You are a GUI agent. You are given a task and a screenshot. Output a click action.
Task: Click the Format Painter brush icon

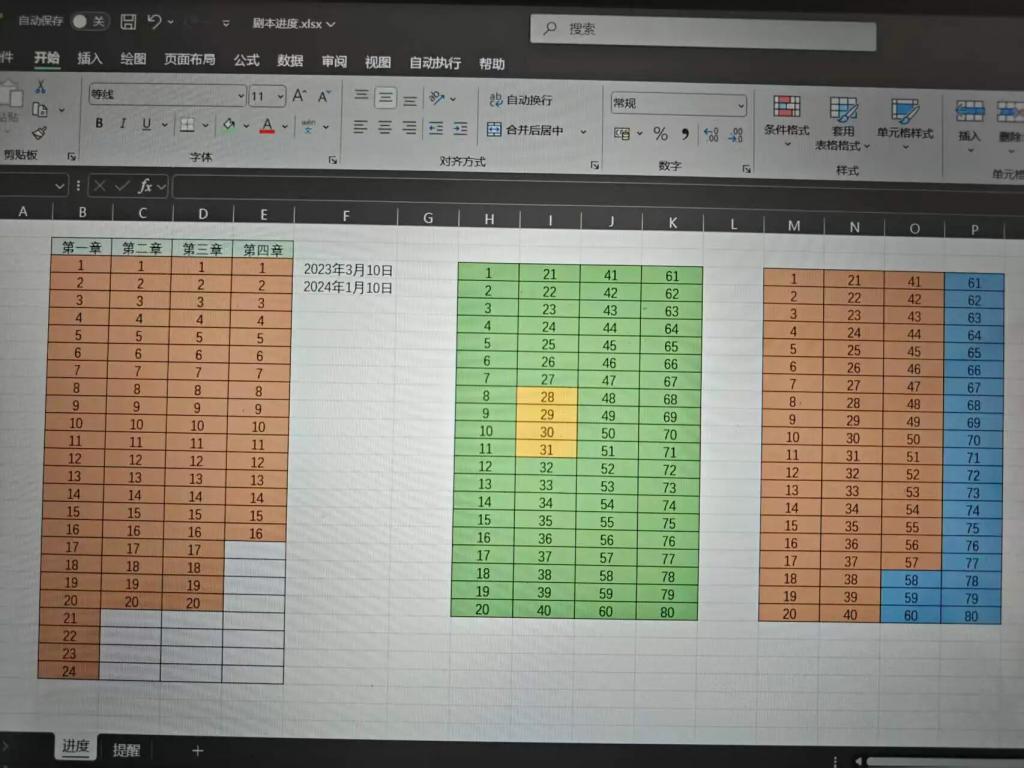click(40, 132)
